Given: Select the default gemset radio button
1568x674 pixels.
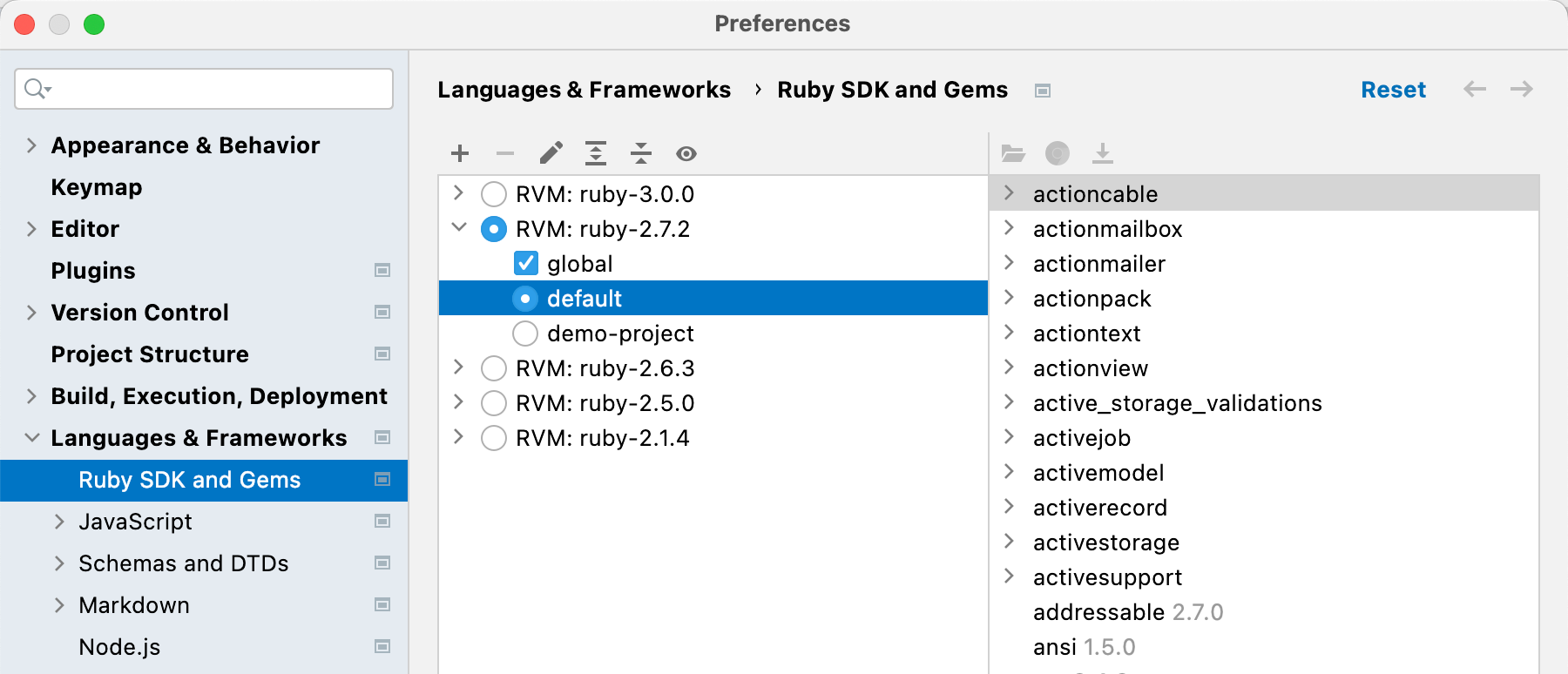Looking at the screenshot, I should tap(525, 299).
